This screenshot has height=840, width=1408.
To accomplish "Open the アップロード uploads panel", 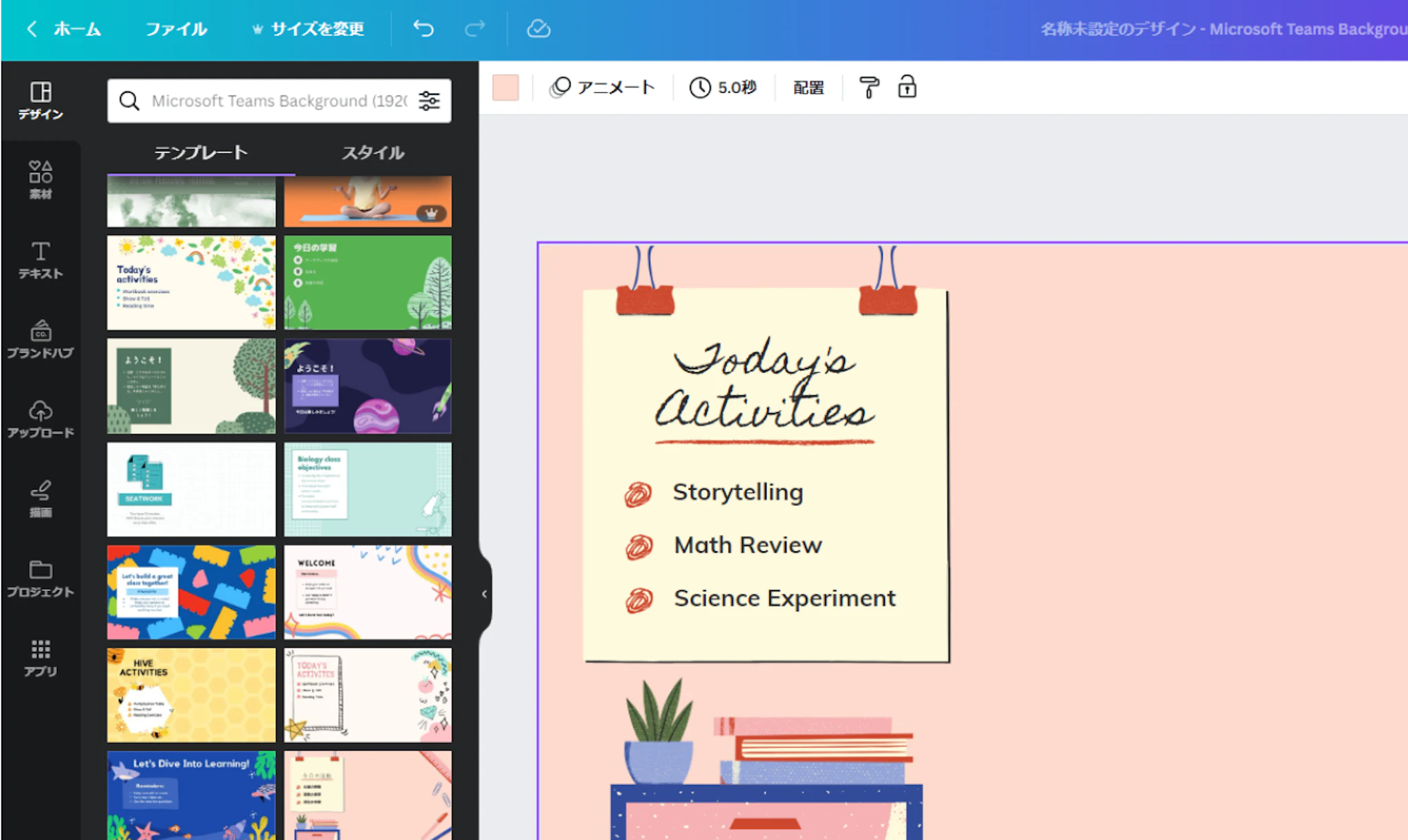I will 41,419.
